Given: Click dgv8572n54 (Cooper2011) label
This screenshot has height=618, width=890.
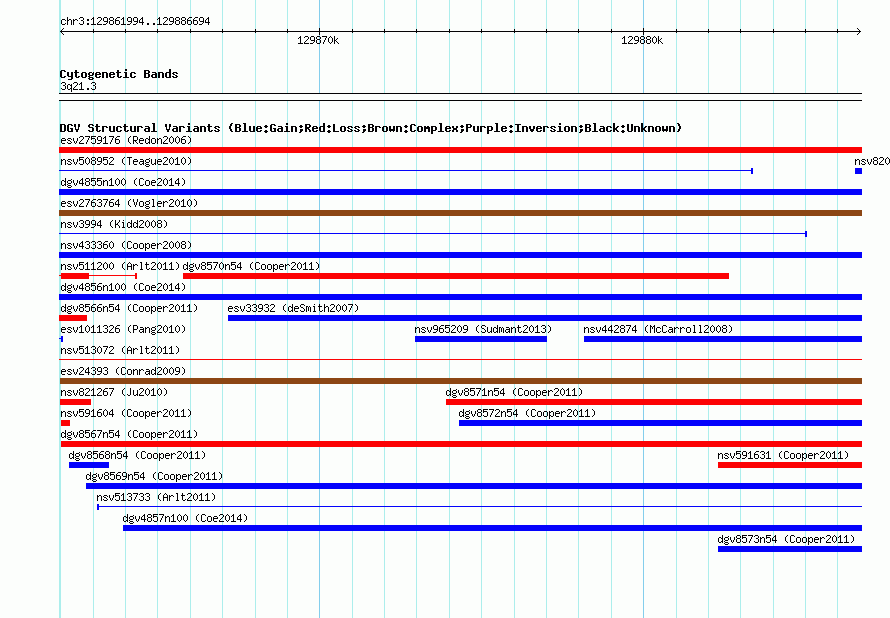Looking at the screenshot, I should click(x=527, y=413).
